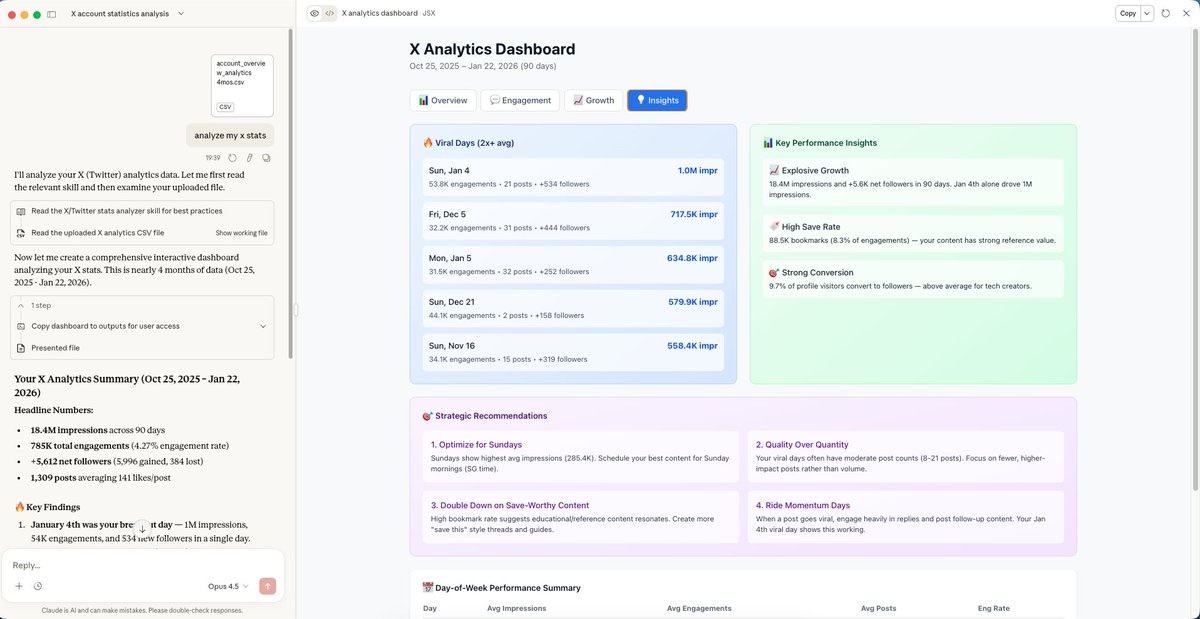Viewport: 1200px width, 619px height.
Task: Switch to the eye preview mode
Action: pos(314,14)
